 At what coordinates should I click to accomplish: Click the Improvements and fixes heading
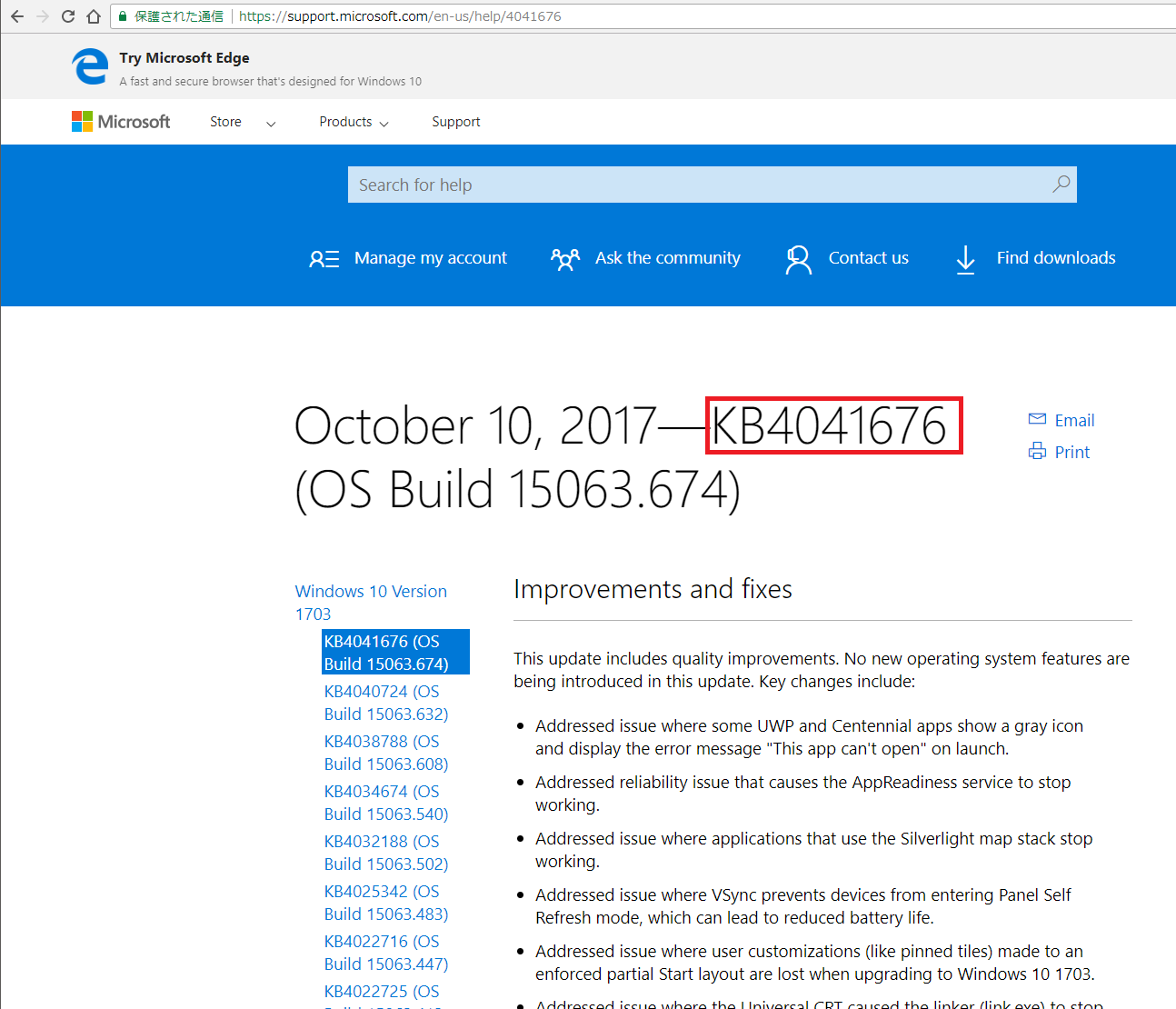[x=653, y=589]
